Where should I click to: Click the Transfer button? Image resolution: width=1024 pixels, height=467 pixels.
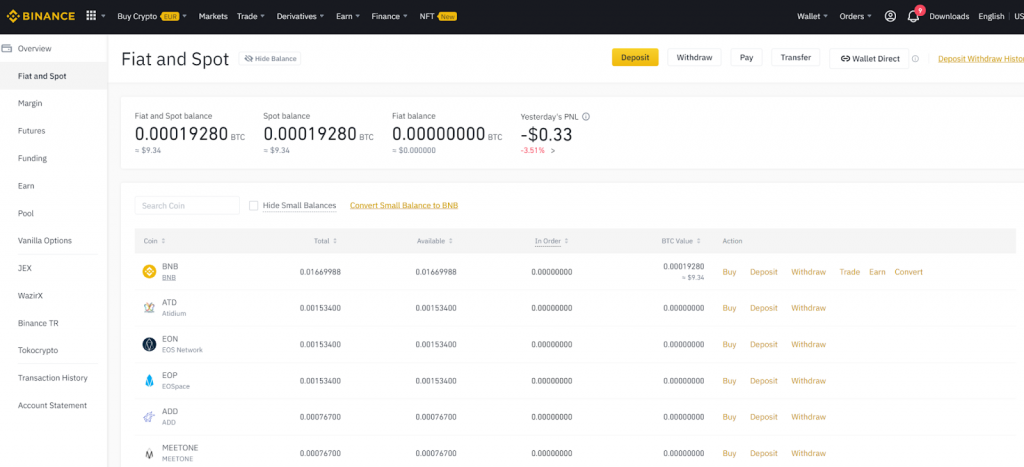[x=795, y=57]
